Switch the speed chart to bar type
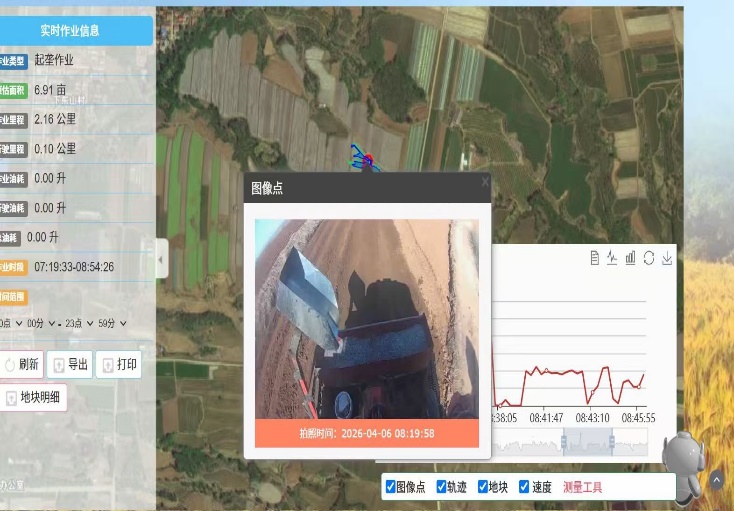 tap(631, 258)
